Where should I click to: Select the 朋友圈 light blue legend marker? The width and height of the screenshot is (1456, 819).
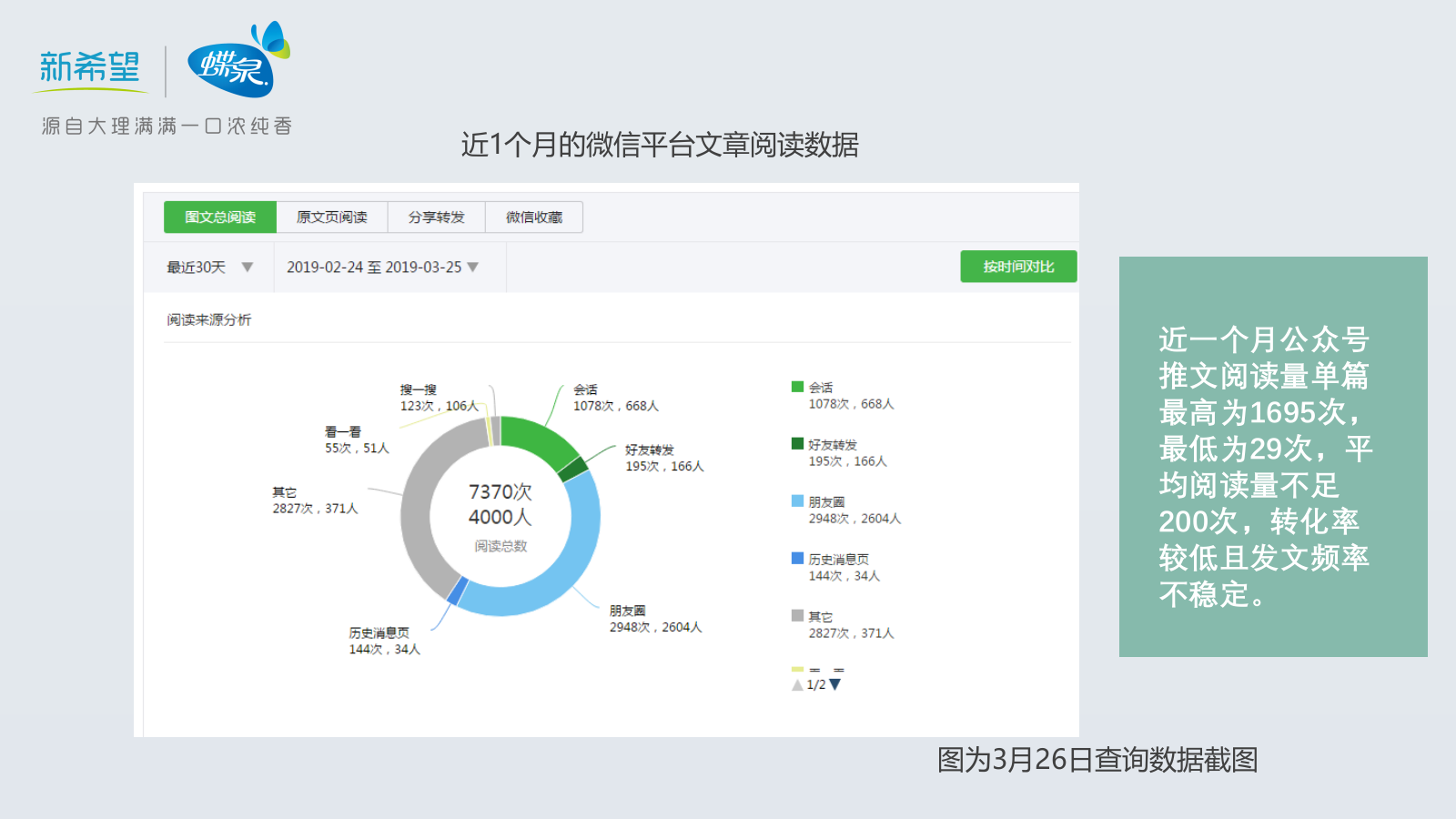pos(796,501)
